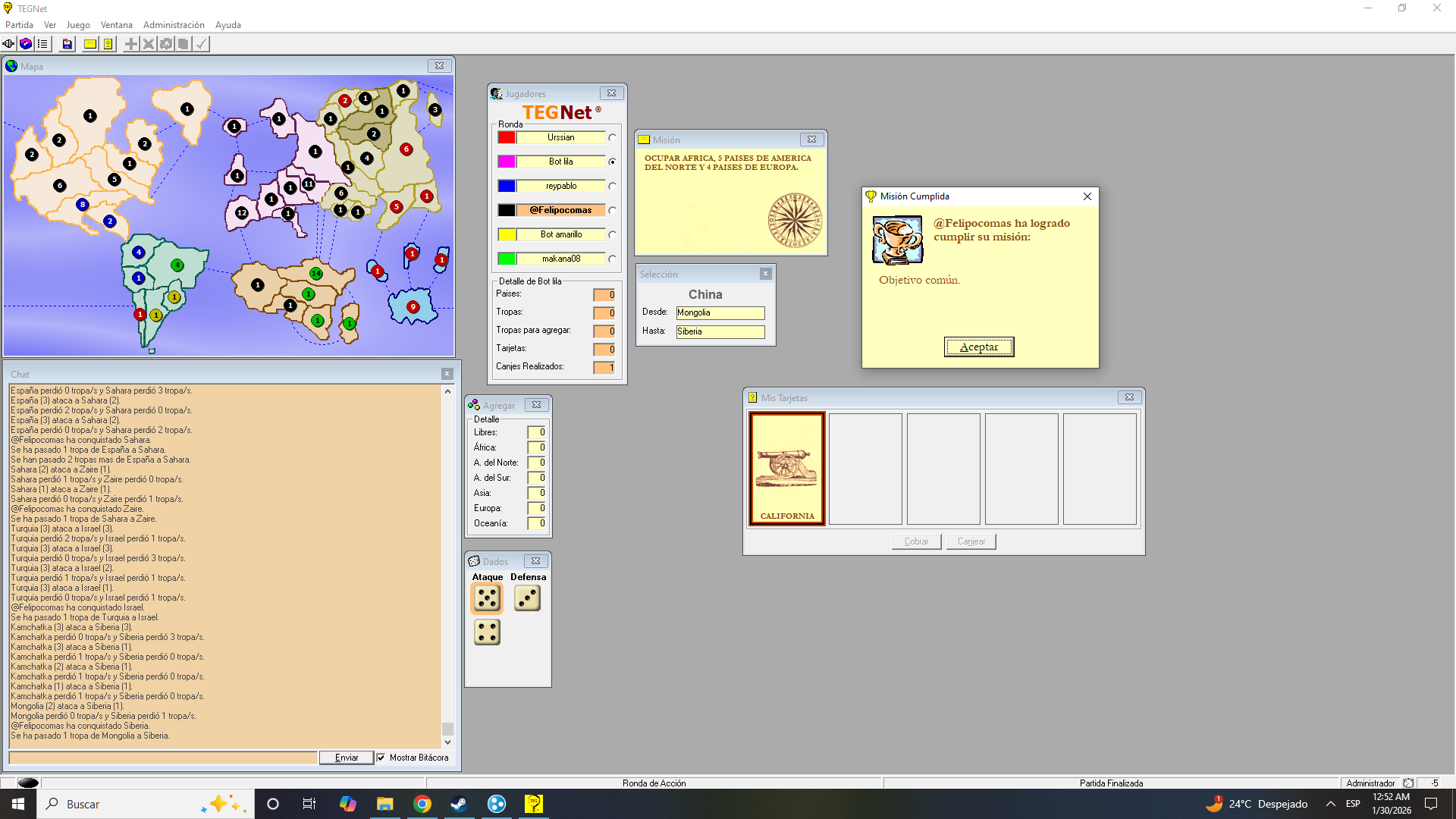Click the defense die in Dados panel
The width and height of the screenshot is (1456, 819).
(527, 598)
